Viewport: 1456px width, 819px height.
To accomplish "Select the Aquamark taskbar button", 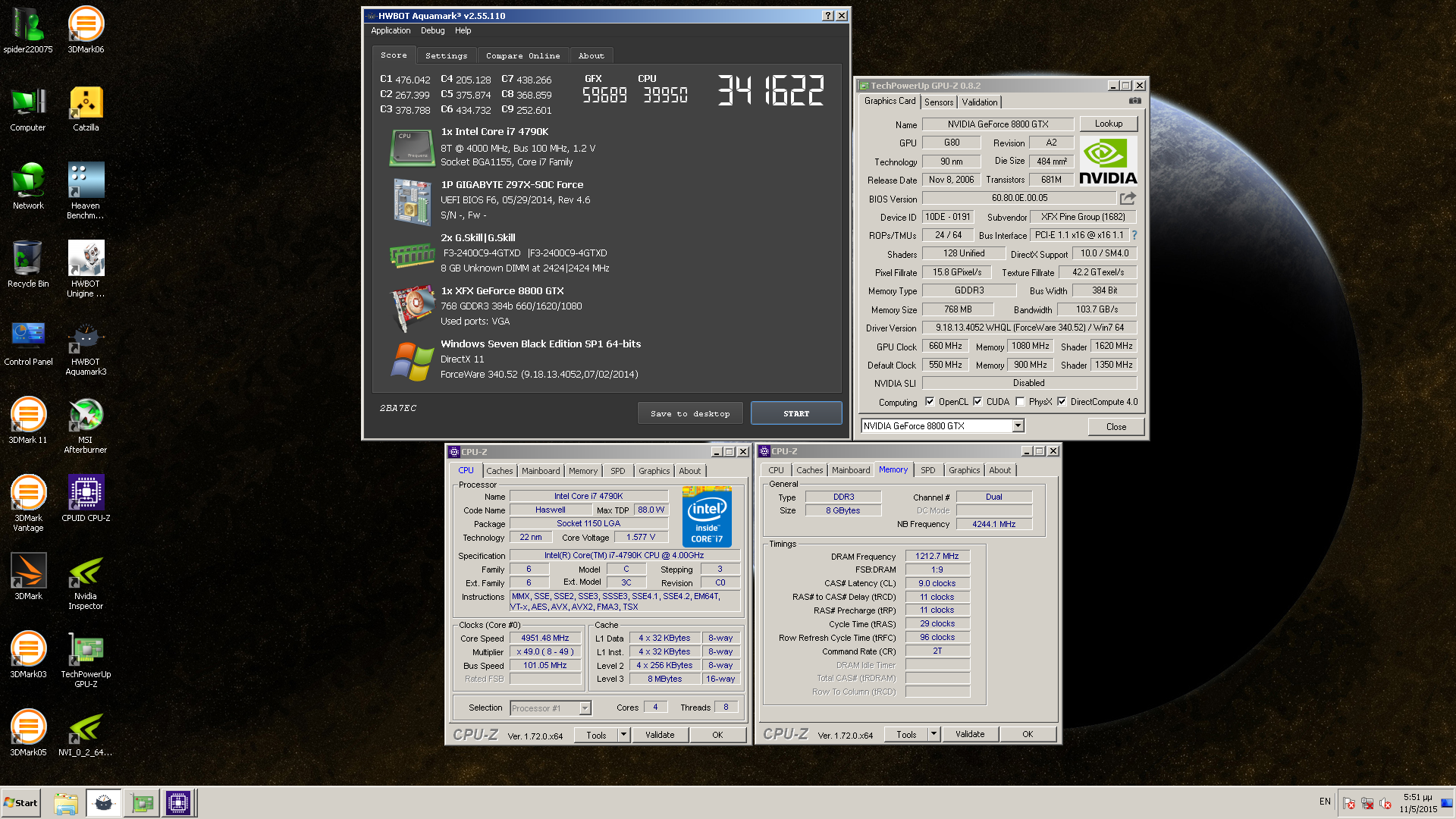I will 103,803.
